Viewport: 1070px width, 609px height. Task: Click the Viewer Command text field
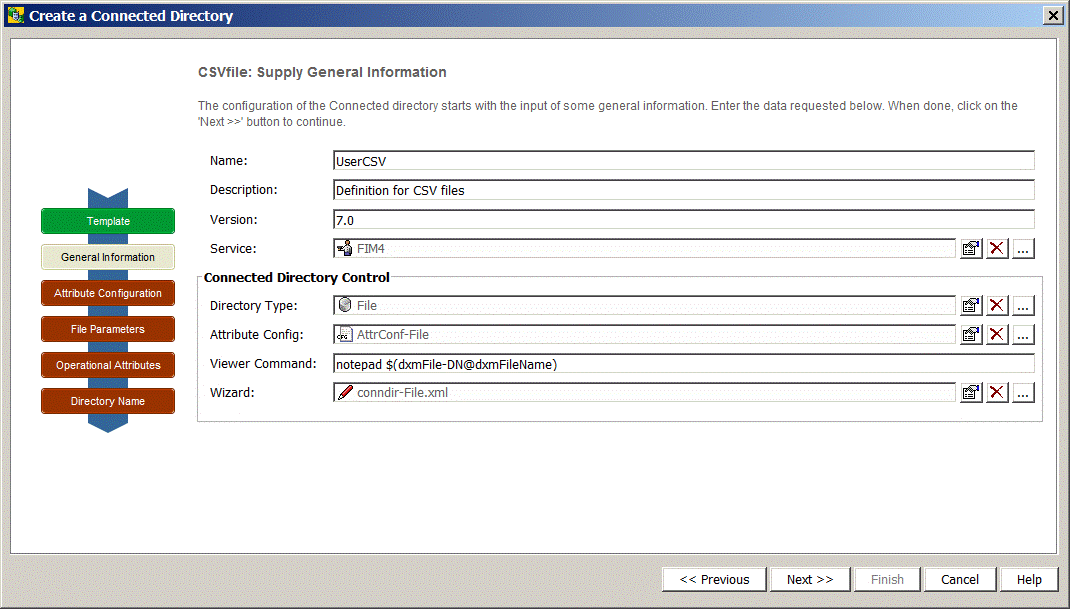(x=683, y=364)
